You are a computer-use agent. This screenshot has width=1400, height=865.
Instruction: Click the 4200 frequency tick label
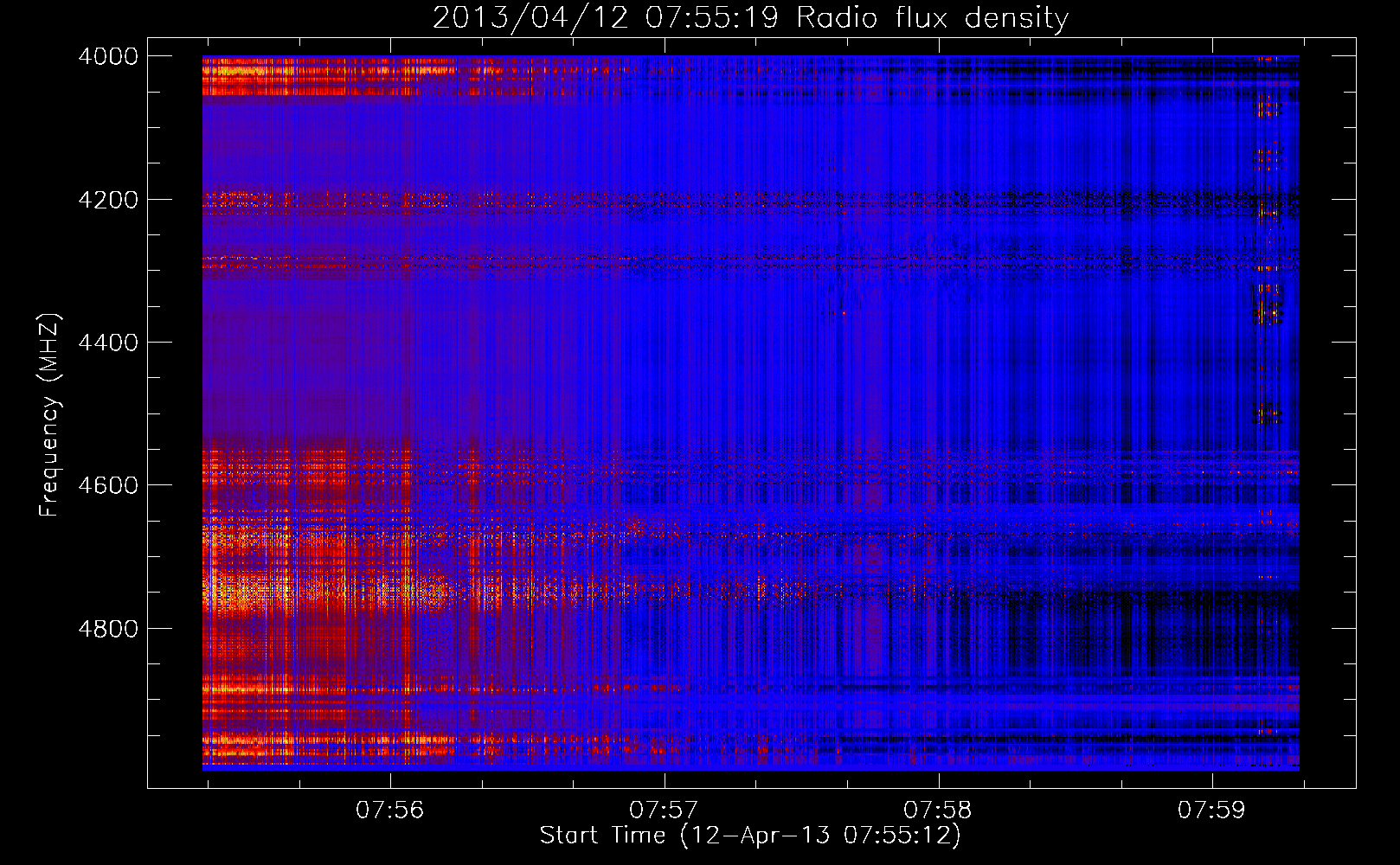point(108,200)
